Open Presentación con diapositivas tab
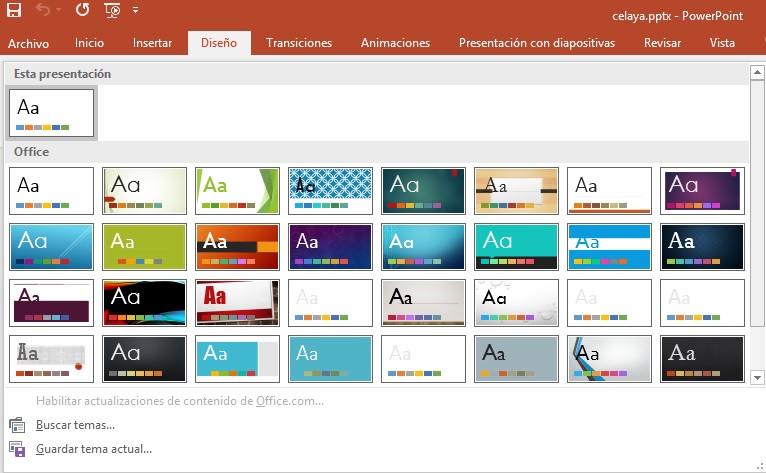This screenshot has width=766, height=473. coord(536,43)
